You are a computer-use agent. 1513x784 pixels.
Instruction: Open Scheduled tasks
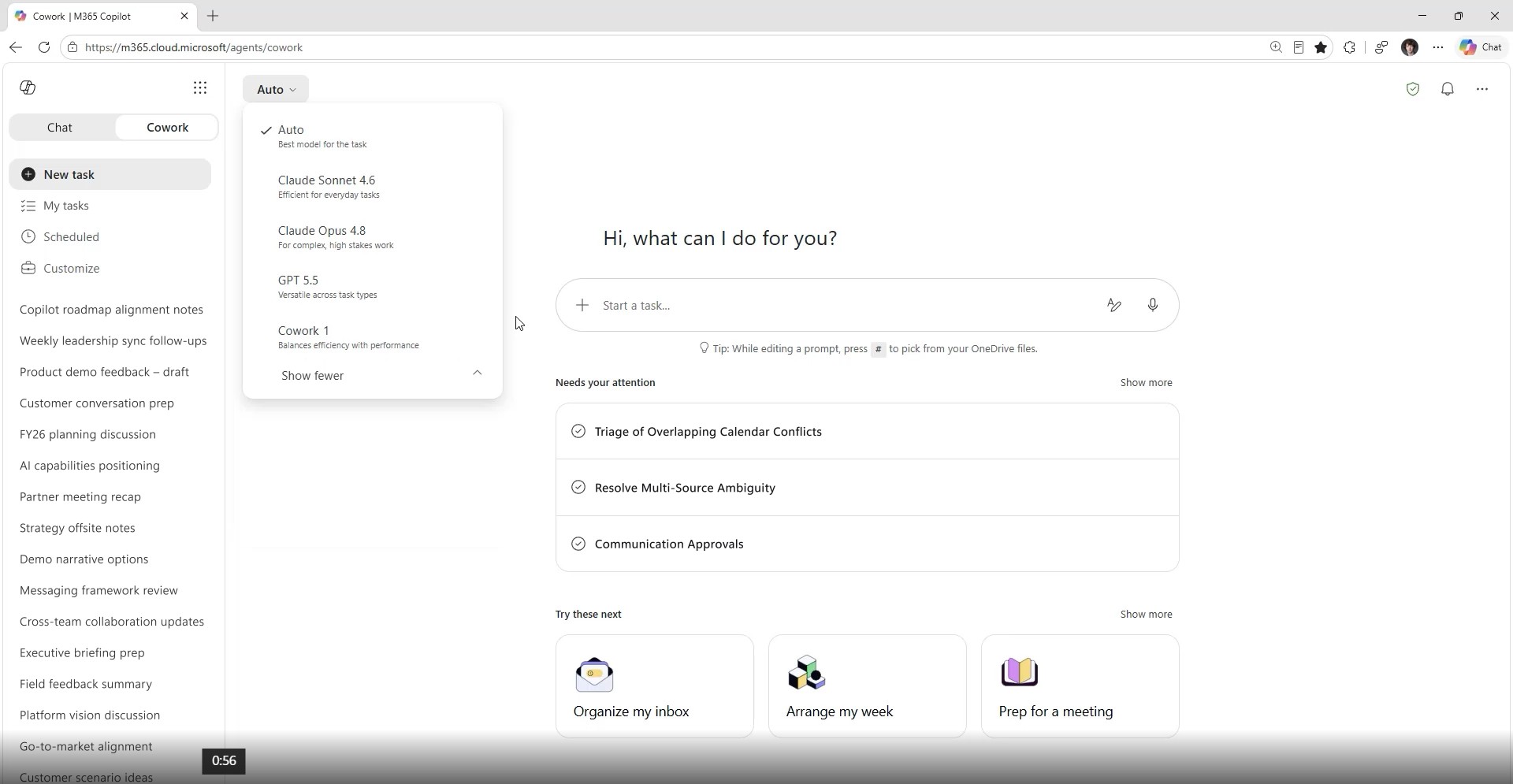(x=110, y=236)
